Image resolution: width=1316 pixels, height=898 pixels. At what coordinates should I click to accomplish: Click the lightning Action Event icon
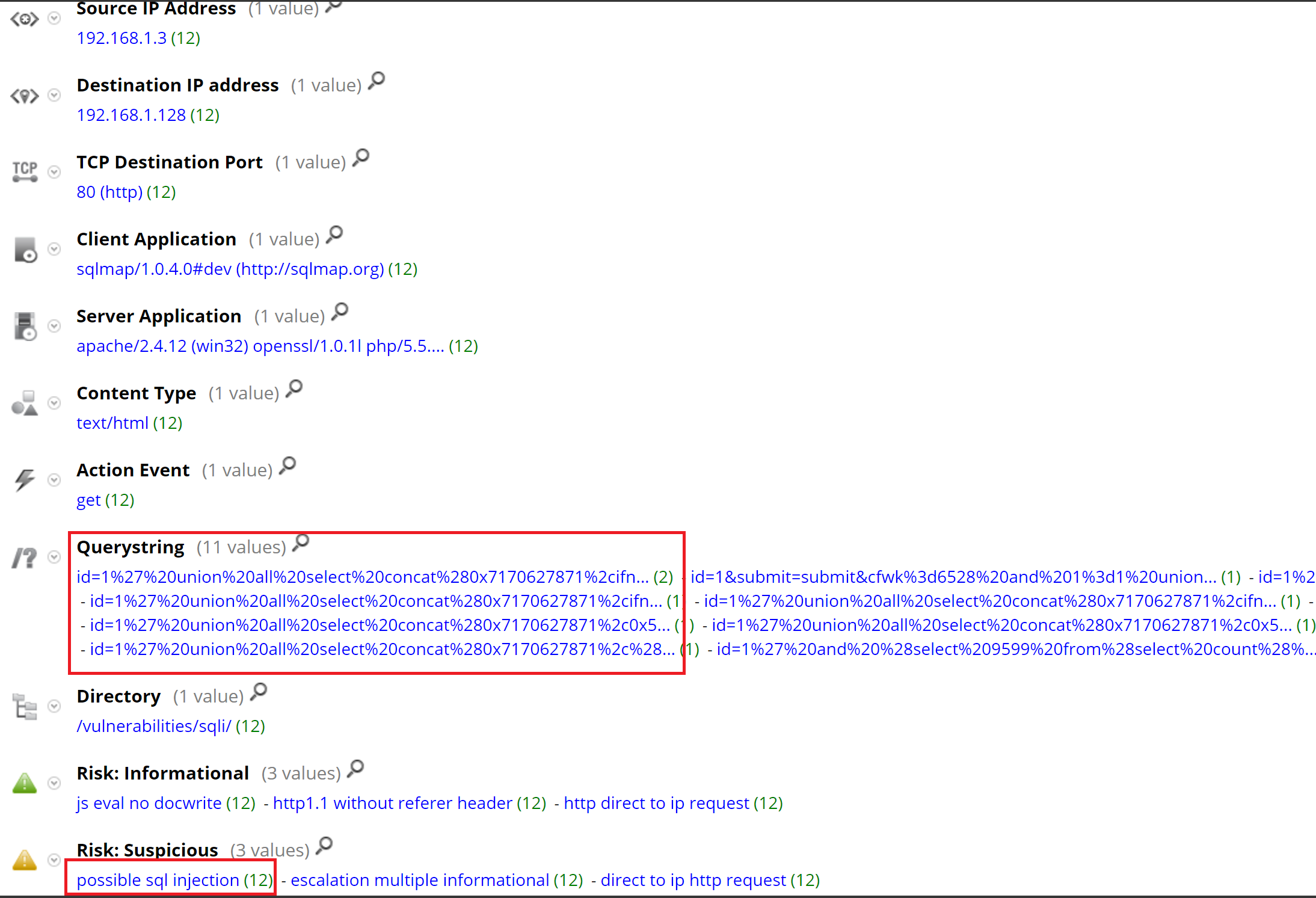(25, 479)
